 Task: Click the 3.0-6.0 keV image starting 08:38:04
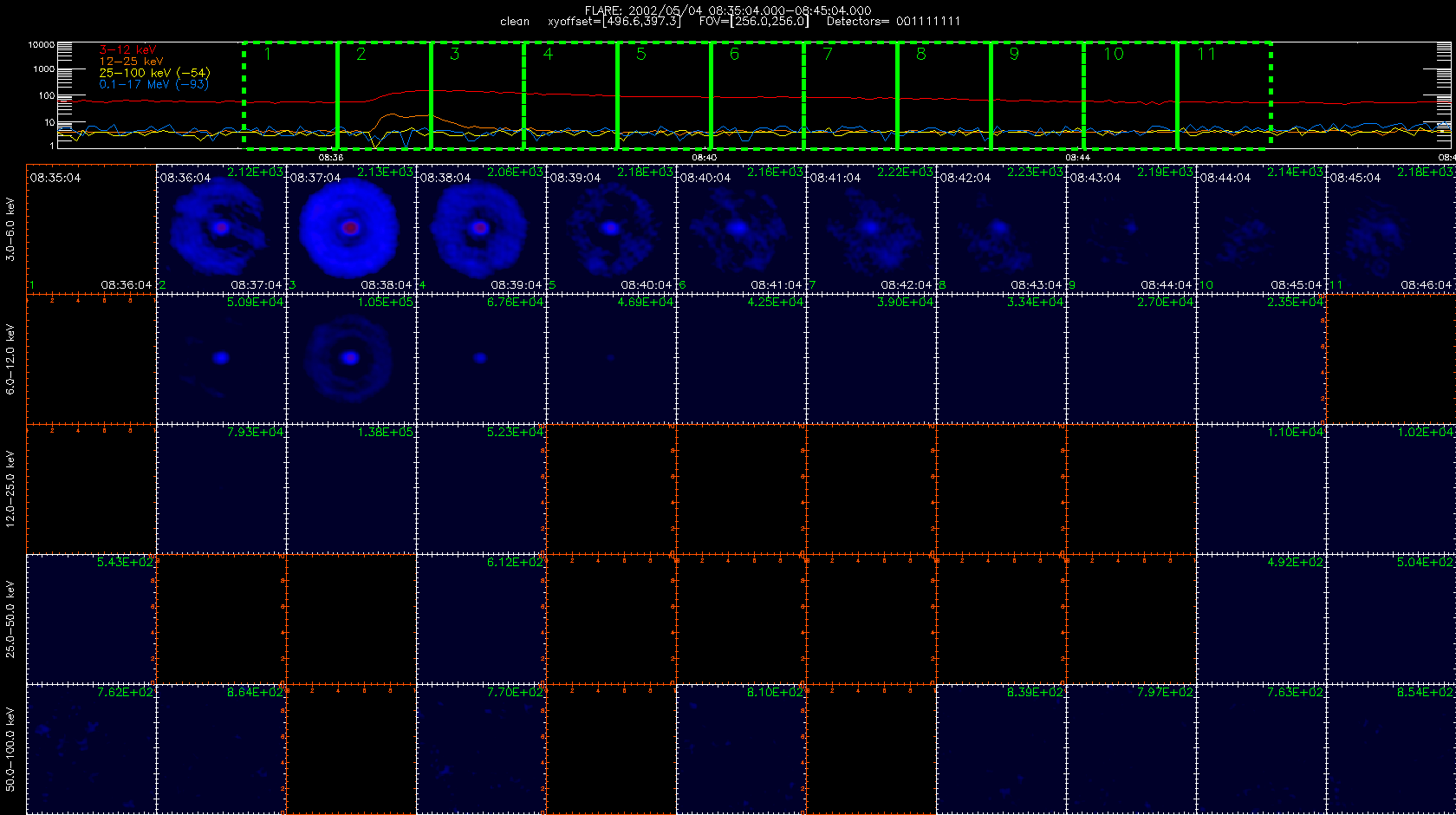(481, 228)
